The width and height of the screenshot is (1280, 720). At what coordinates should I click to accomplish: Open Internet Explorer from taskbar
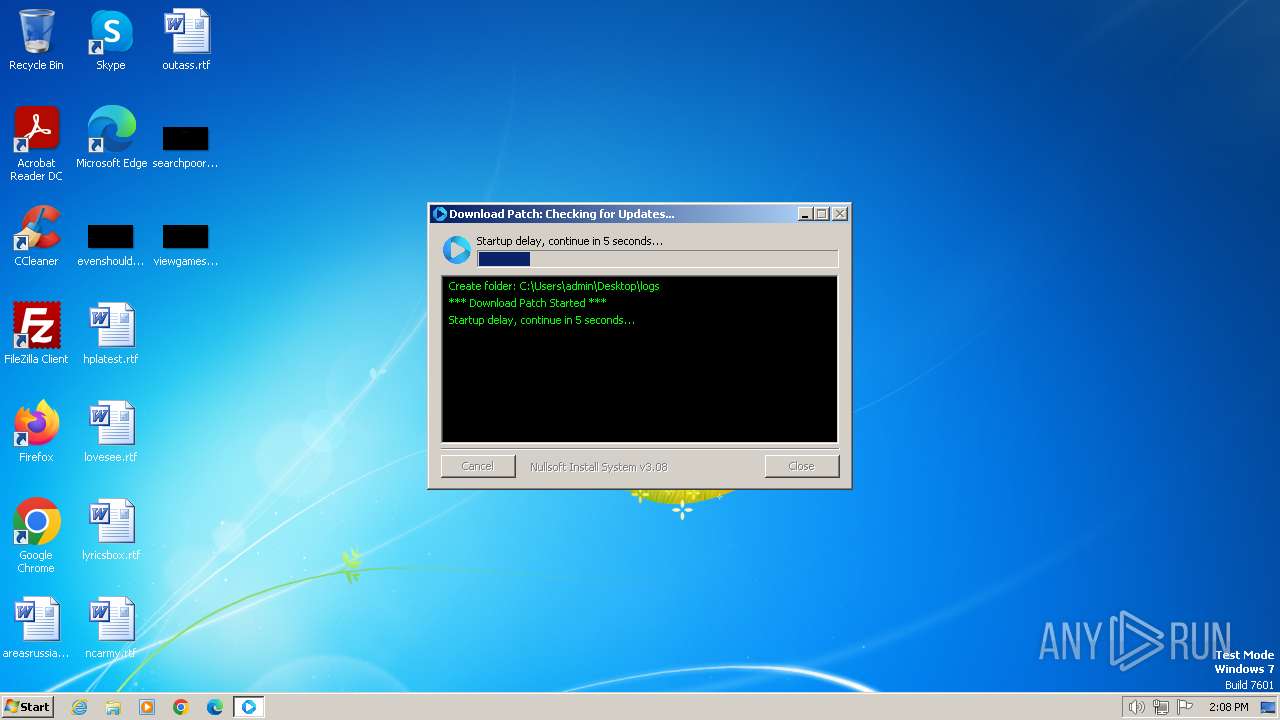79,707
